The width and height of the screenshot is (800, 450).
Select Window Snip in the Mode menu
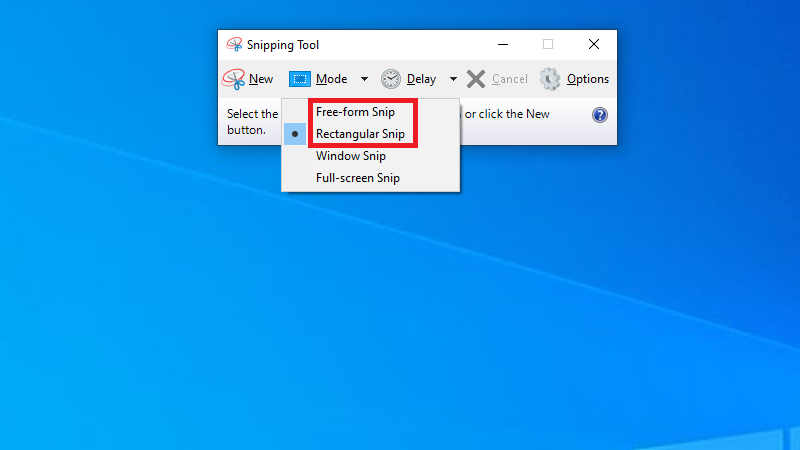350,156
